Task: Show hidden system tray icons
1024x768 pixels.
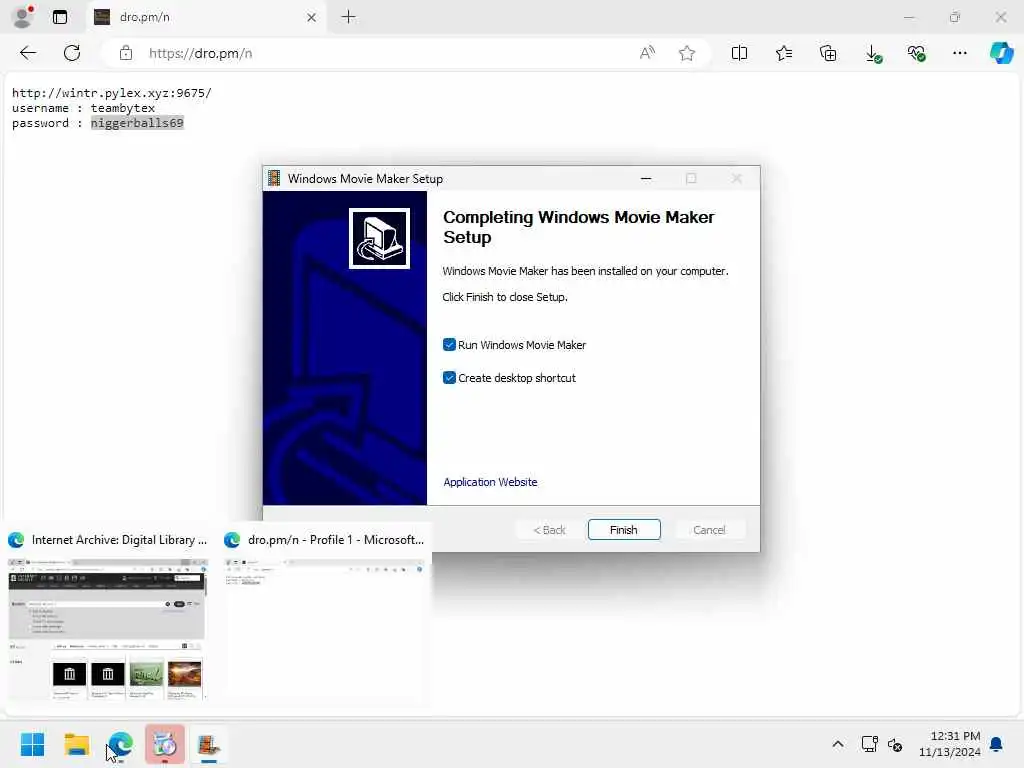Action: [x=837, y=744]
